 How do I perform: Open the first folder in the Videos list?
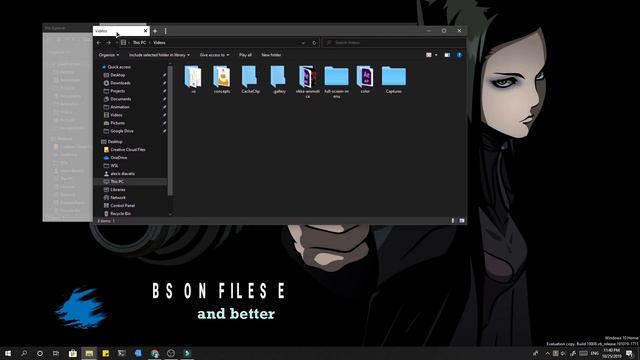click(x=193, y=80)
